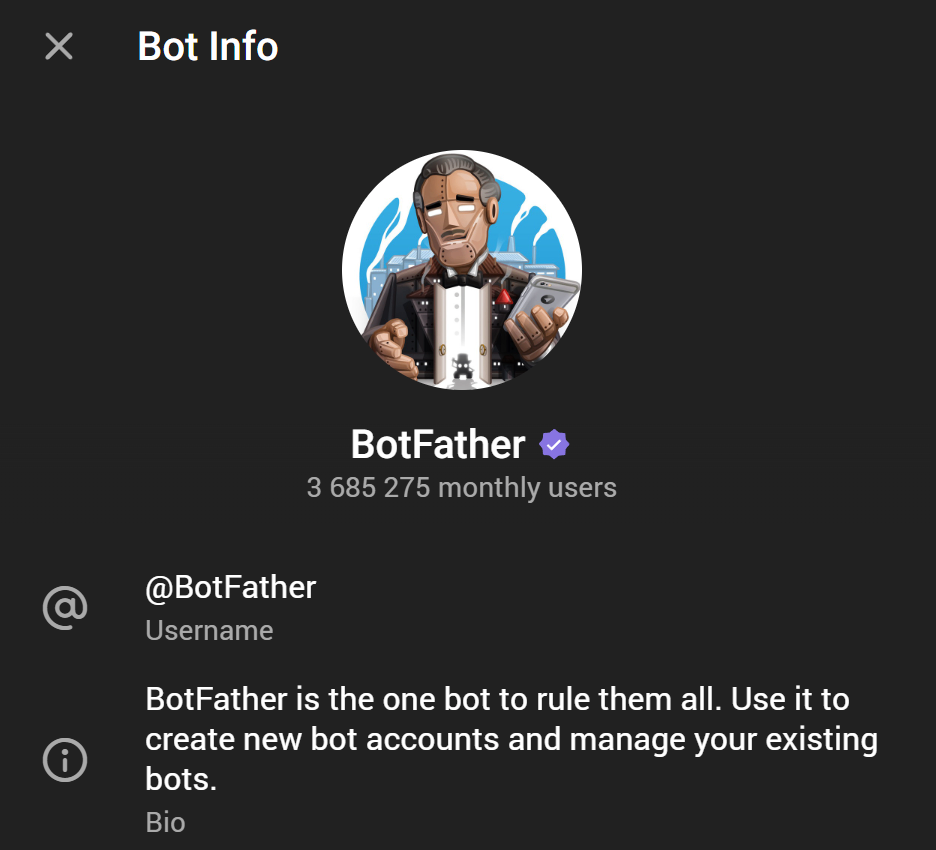Close the Bot Info panel
Screen dimensions: 936x850
coord(59,46)
